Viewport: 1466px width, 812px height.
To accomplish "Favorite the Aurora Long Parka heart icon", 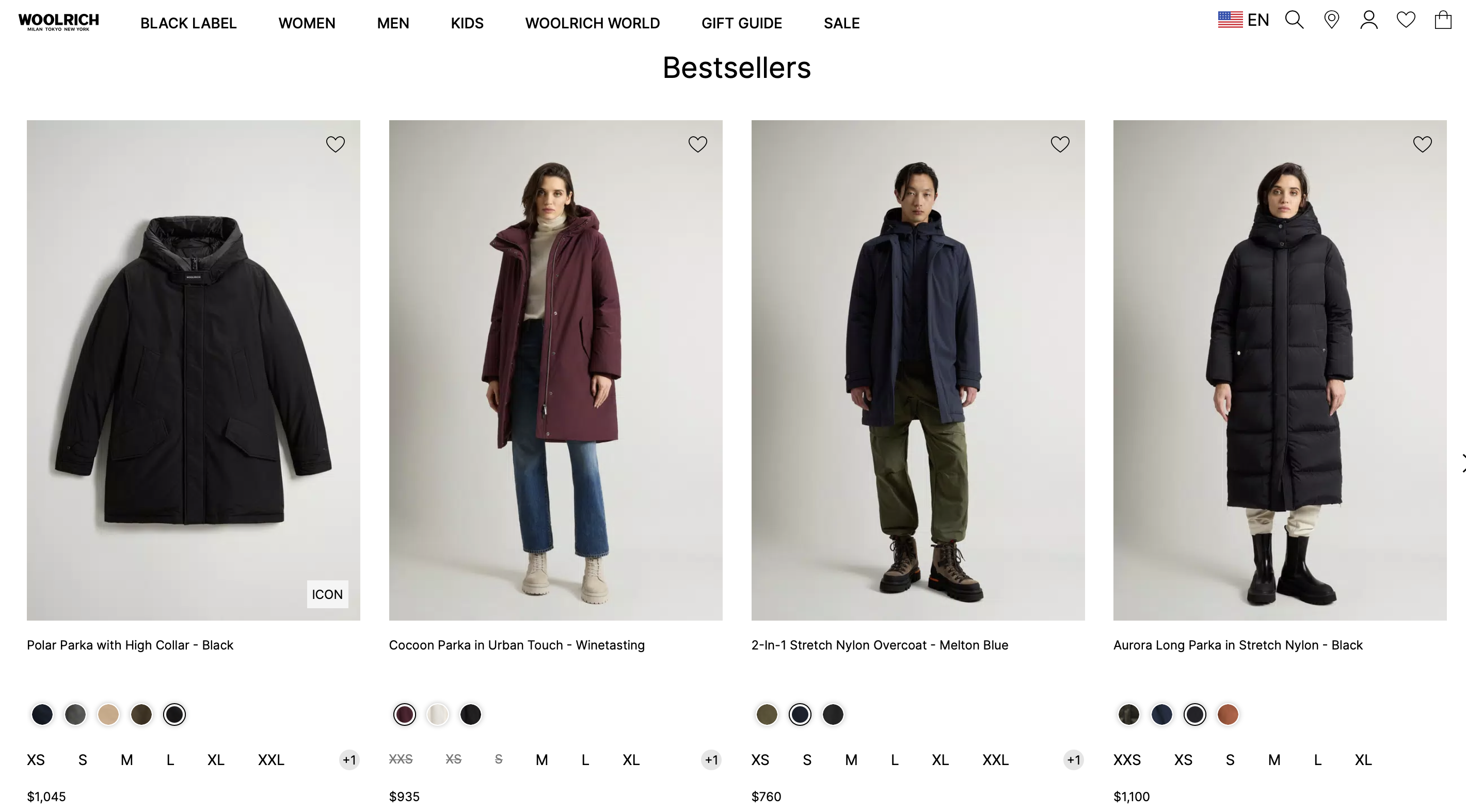I will (x=1422, y=144).
